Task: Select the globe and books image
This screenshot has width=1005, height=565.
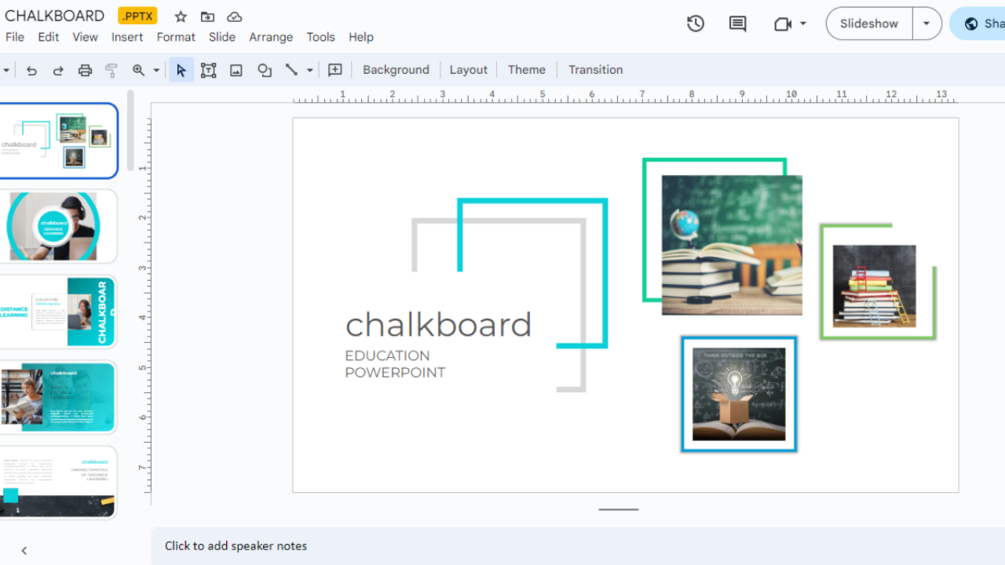Action: coord(731,245)
